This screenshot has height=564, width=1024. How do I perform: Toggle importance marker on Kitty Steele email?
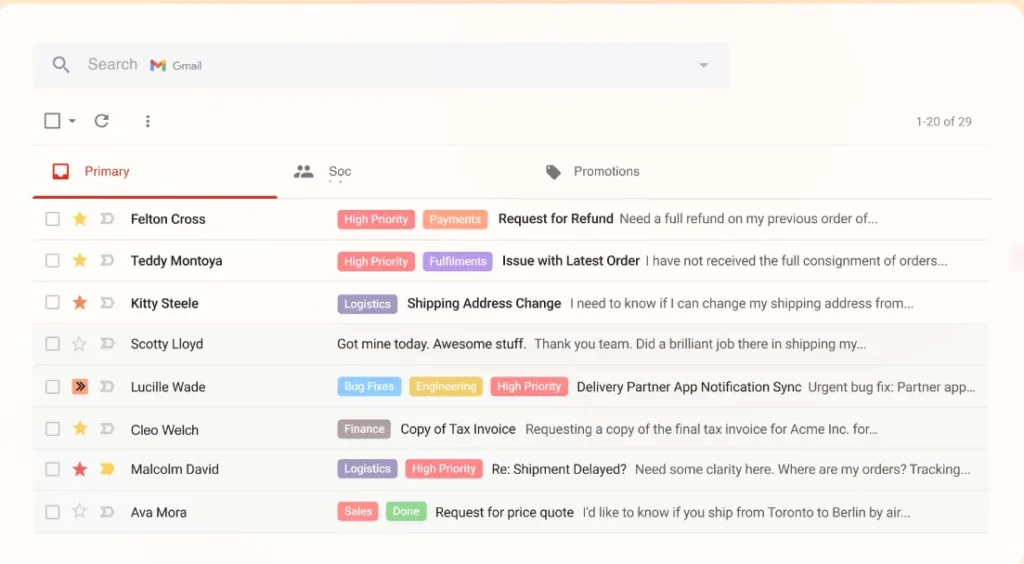point(107,303)
